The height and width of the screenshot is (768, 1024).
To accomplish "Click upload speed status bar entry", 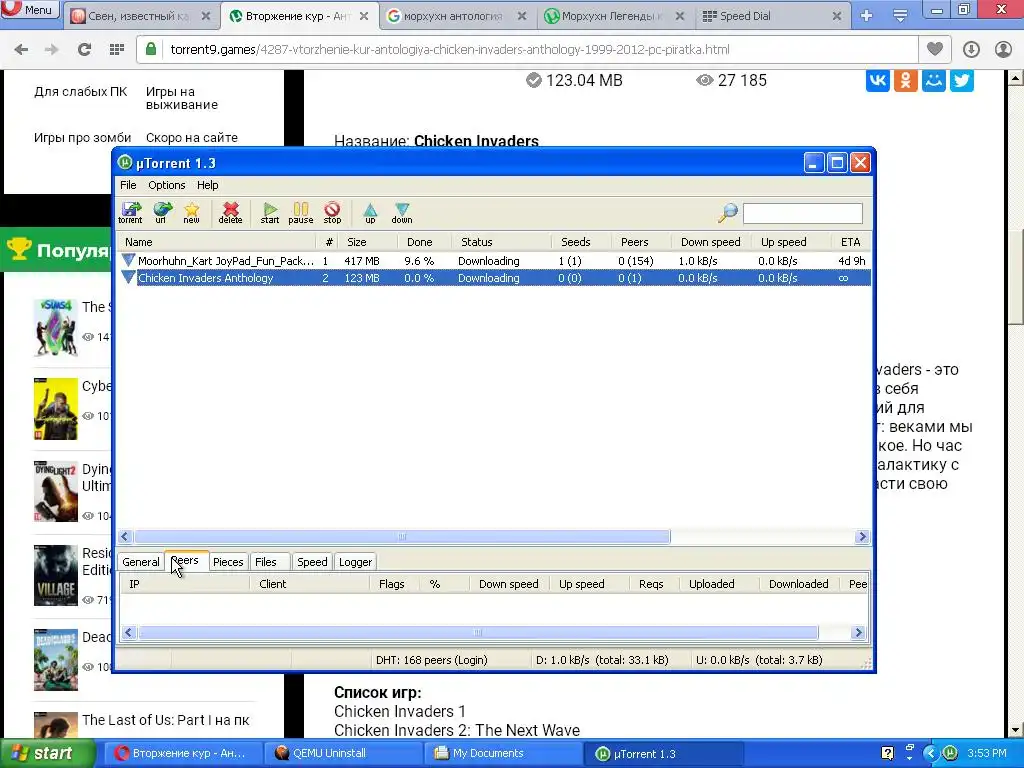I will point(759,660).
